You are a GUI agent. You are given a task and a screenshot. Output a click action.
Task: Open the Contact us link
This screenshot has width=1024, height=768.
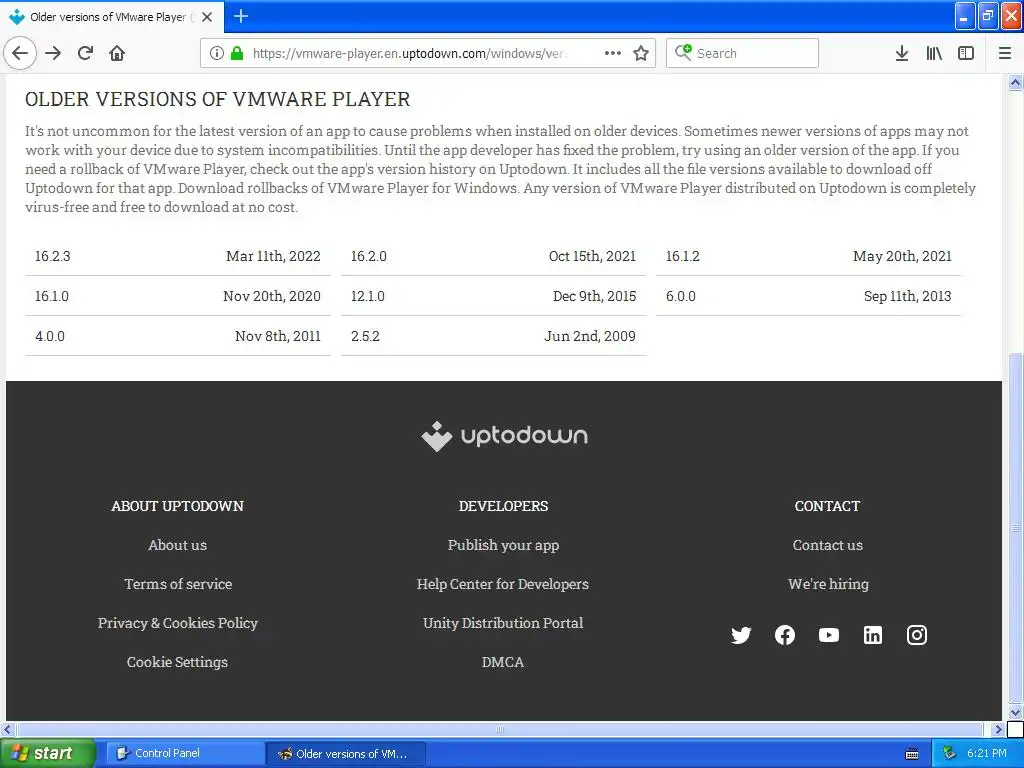pyautogui.click(x=827, y=545)
